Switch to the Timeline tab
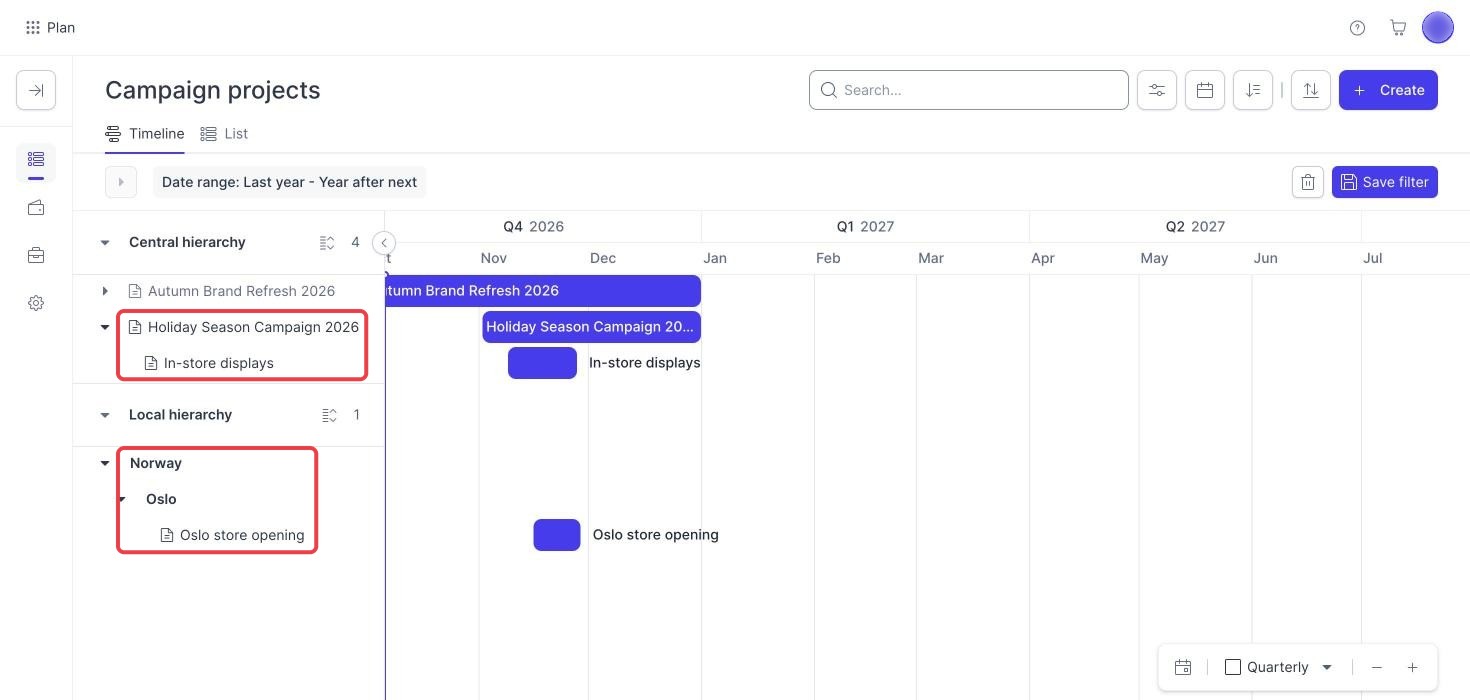Screen dimensions: 1470x700 coord(145,133)
